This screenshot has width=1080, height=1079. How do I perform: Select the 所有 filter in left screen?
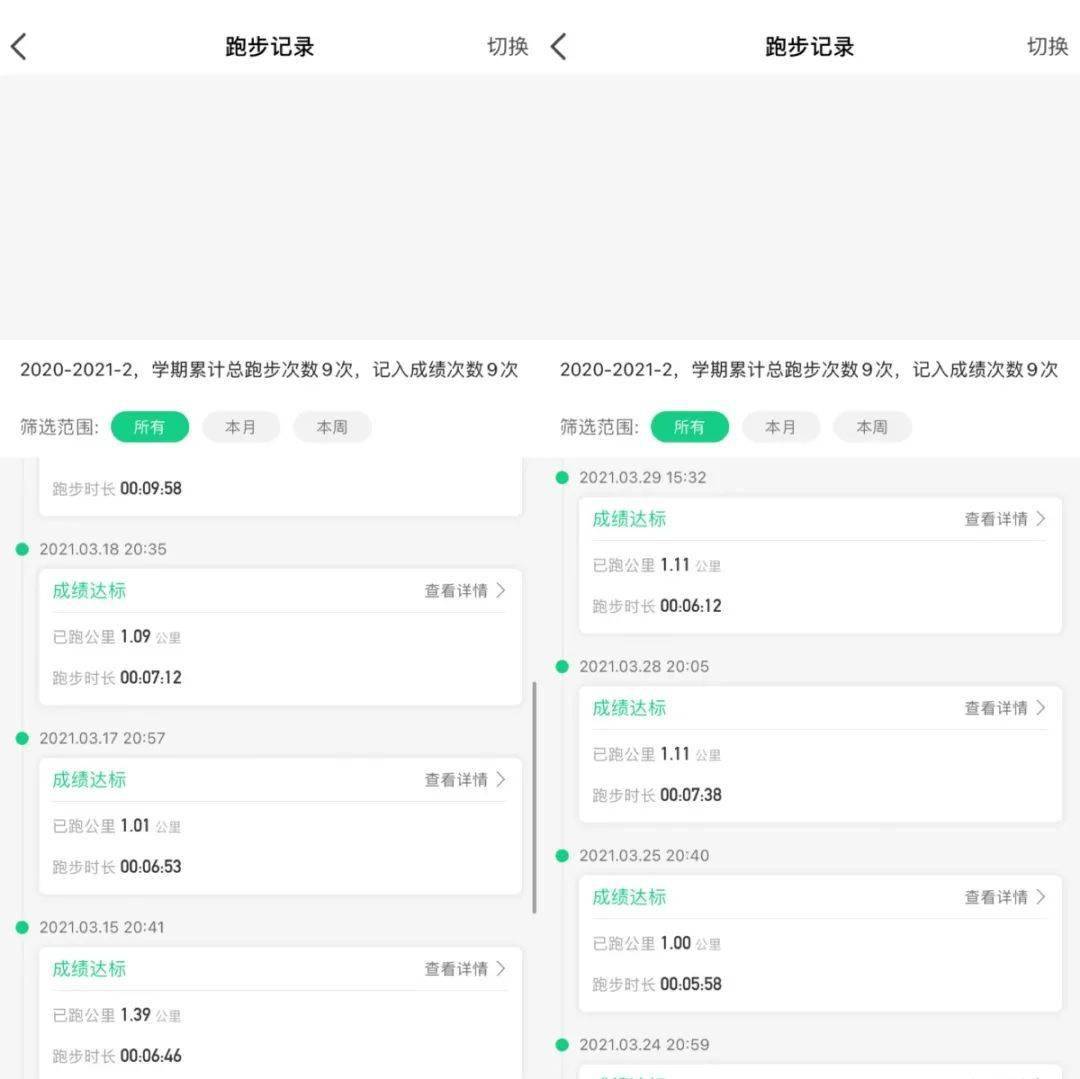click(149, 427)
